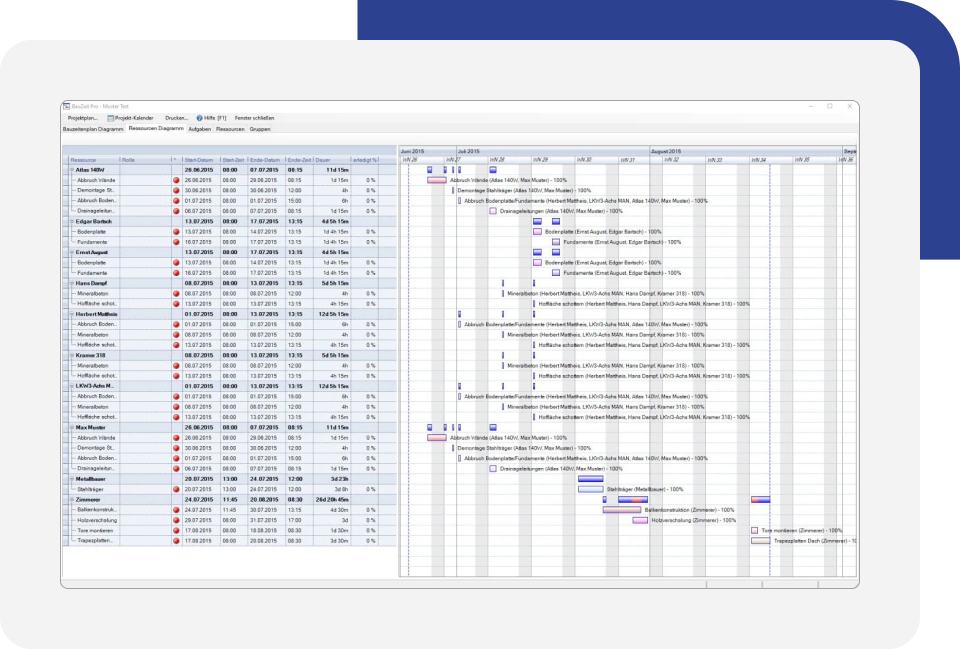Collapse the Herbert Mattheis resource group
Viewport: 960px width, 649px height.
(71, 314)
